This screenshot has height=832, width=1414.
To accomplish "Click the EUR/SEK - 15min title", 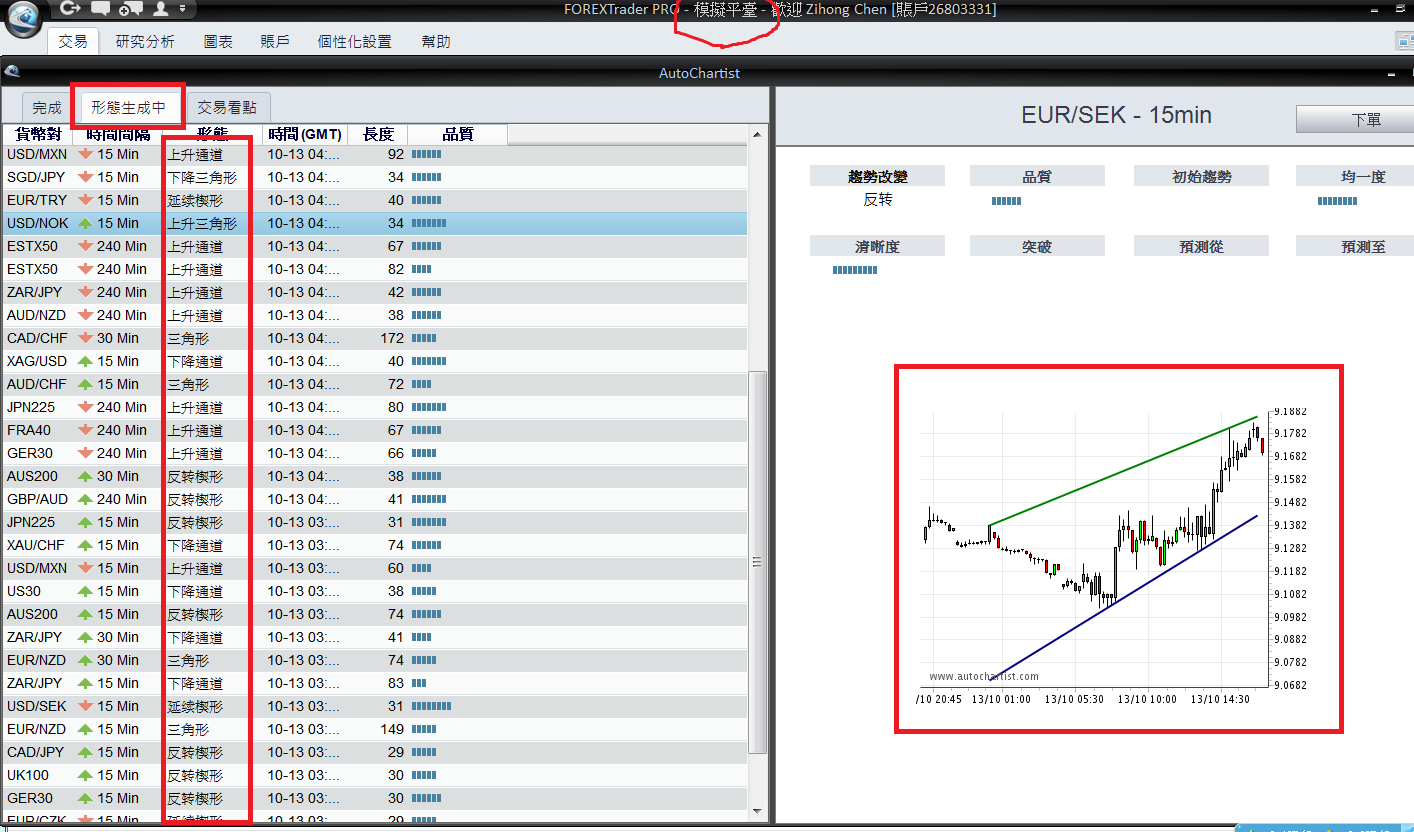I will tap(1116, 115).
